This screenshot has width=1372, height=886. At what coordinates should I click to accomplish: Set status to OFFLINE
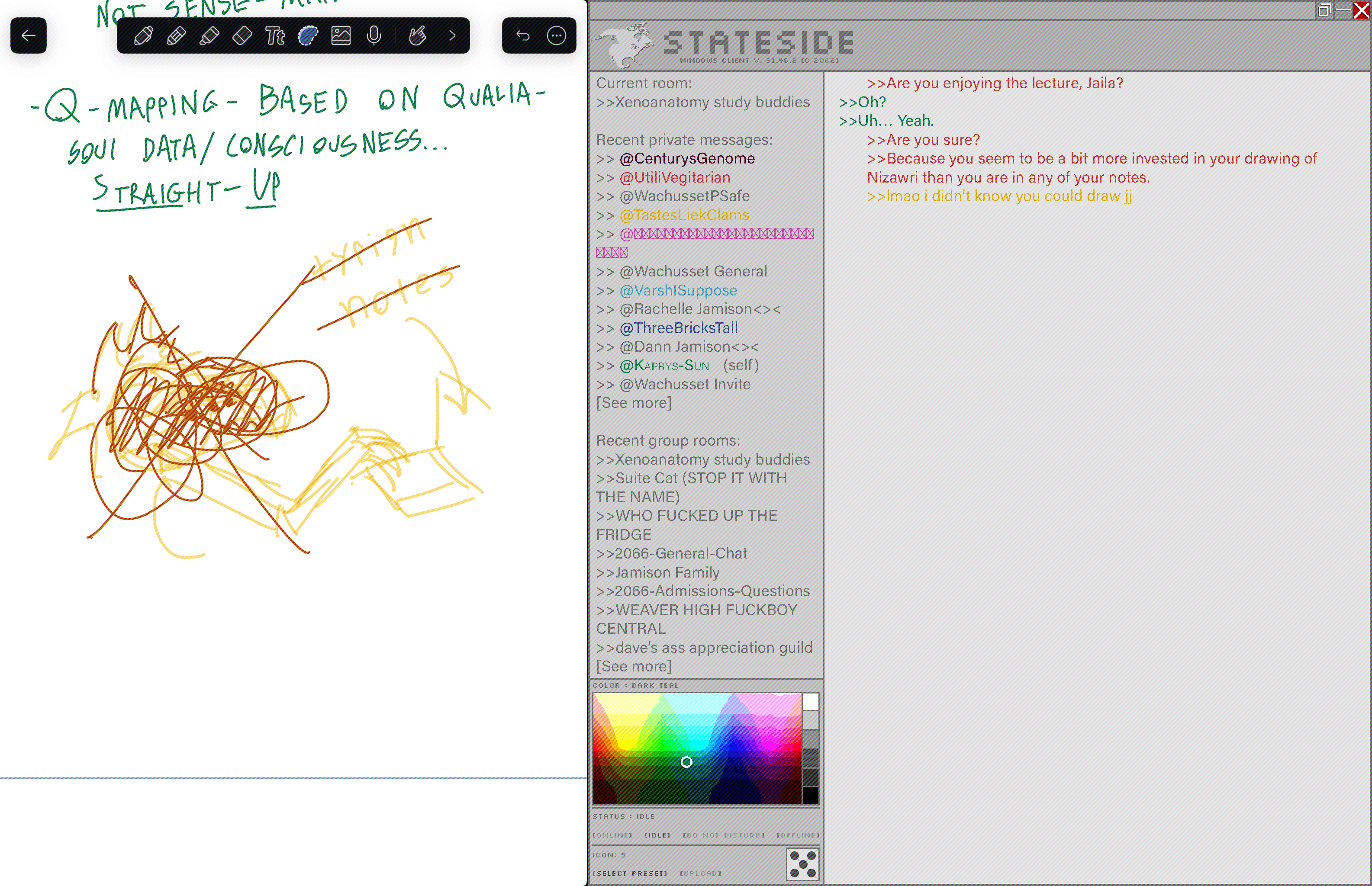[x=798, y=835]
